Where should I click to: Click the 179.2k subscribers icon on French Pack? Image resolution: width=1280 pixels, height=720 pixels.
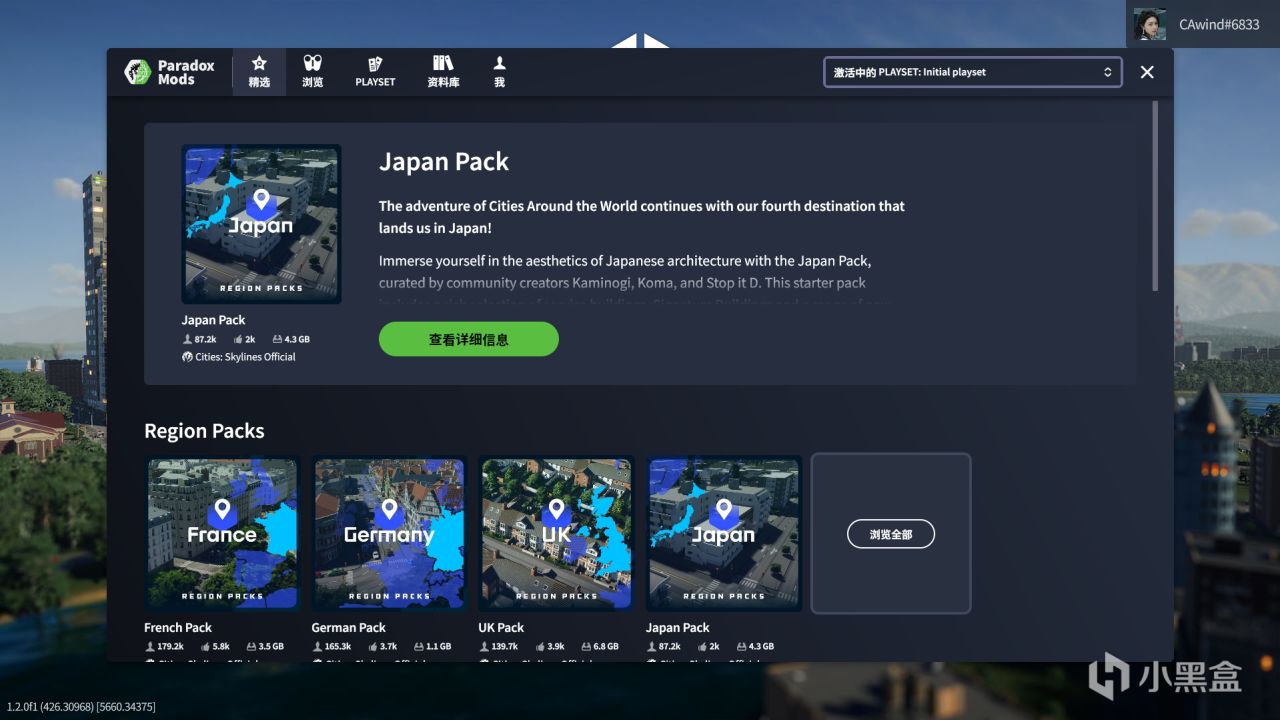150,647
